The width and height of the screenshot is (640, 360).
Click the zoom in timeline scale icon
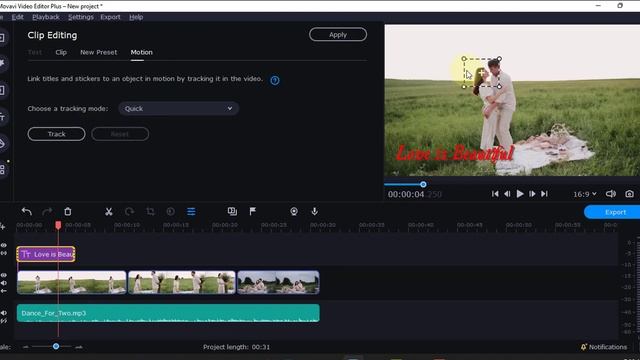click(x=79, y=347)
